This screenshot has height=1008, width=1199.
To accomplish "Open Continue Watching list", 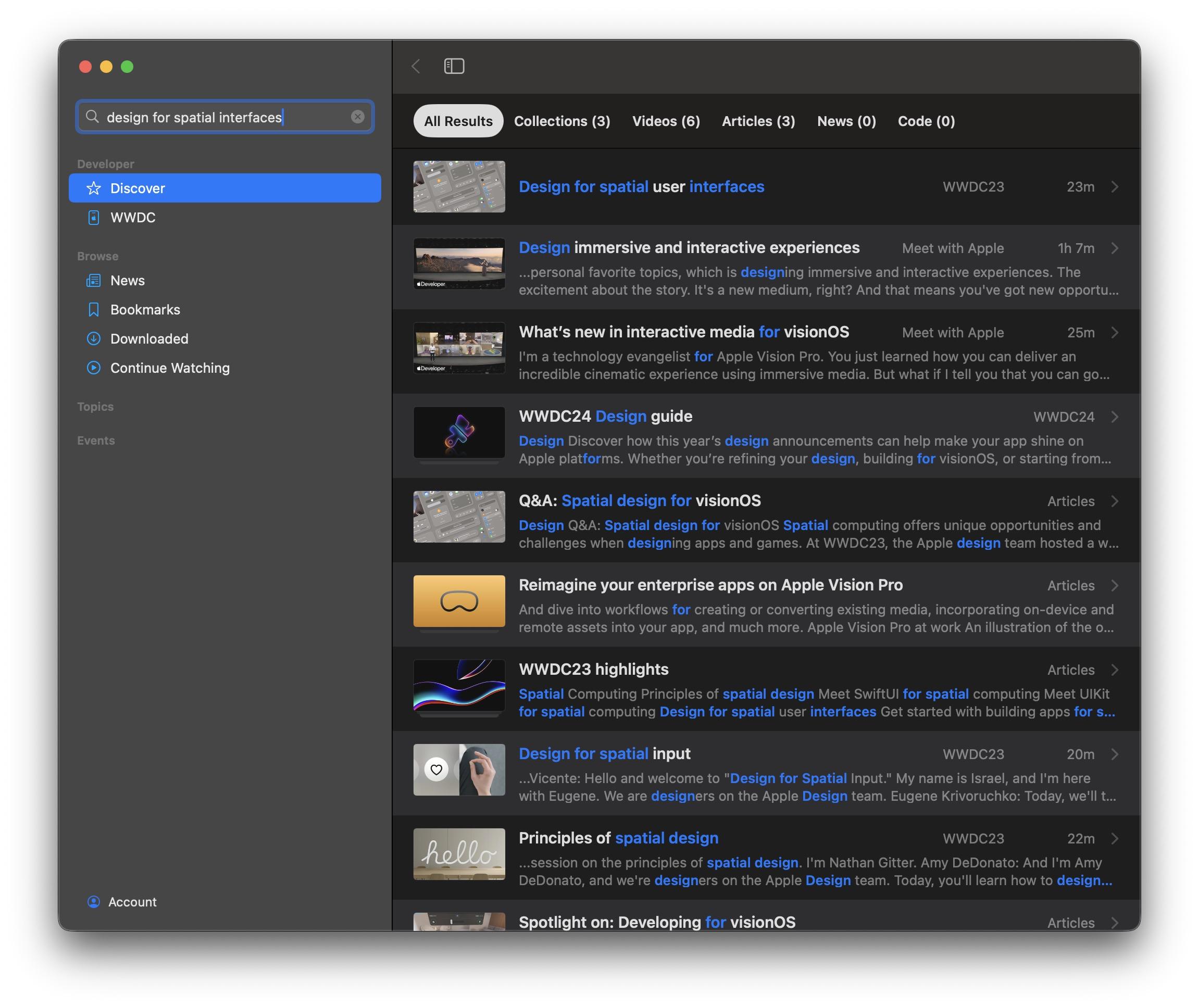I will coord(224,368).
